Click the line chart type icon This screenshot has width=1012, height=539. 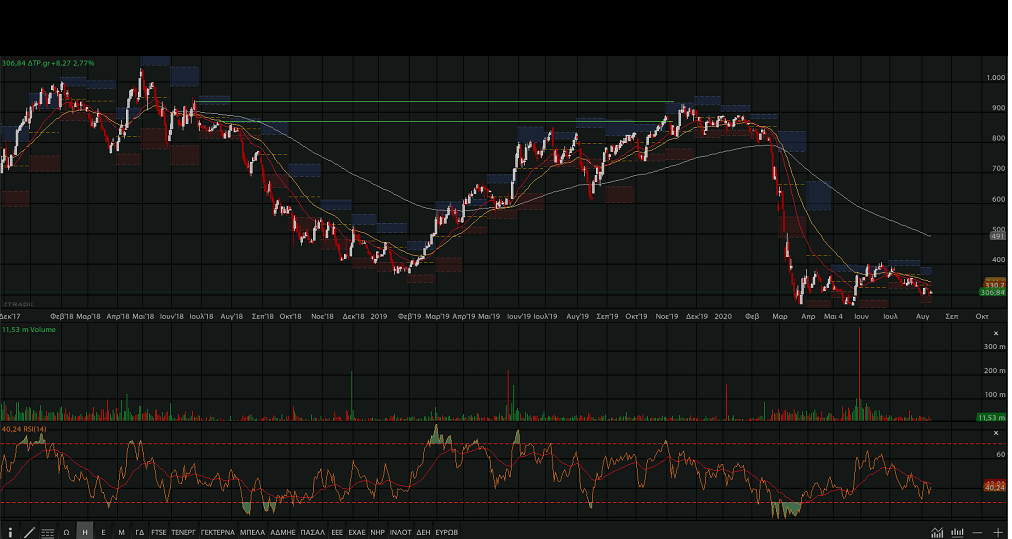click(x=936, y=532)
